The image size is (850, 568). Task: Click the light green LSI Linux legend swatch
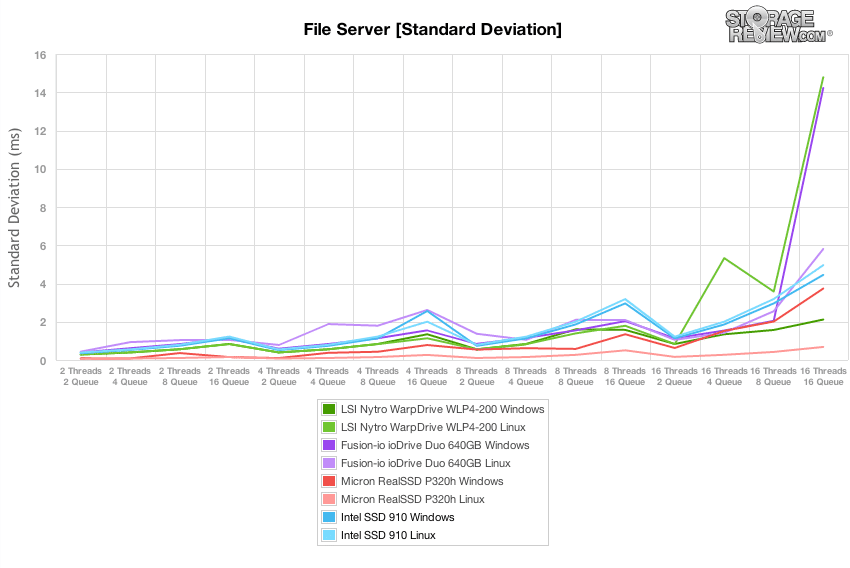coord(329,427)
